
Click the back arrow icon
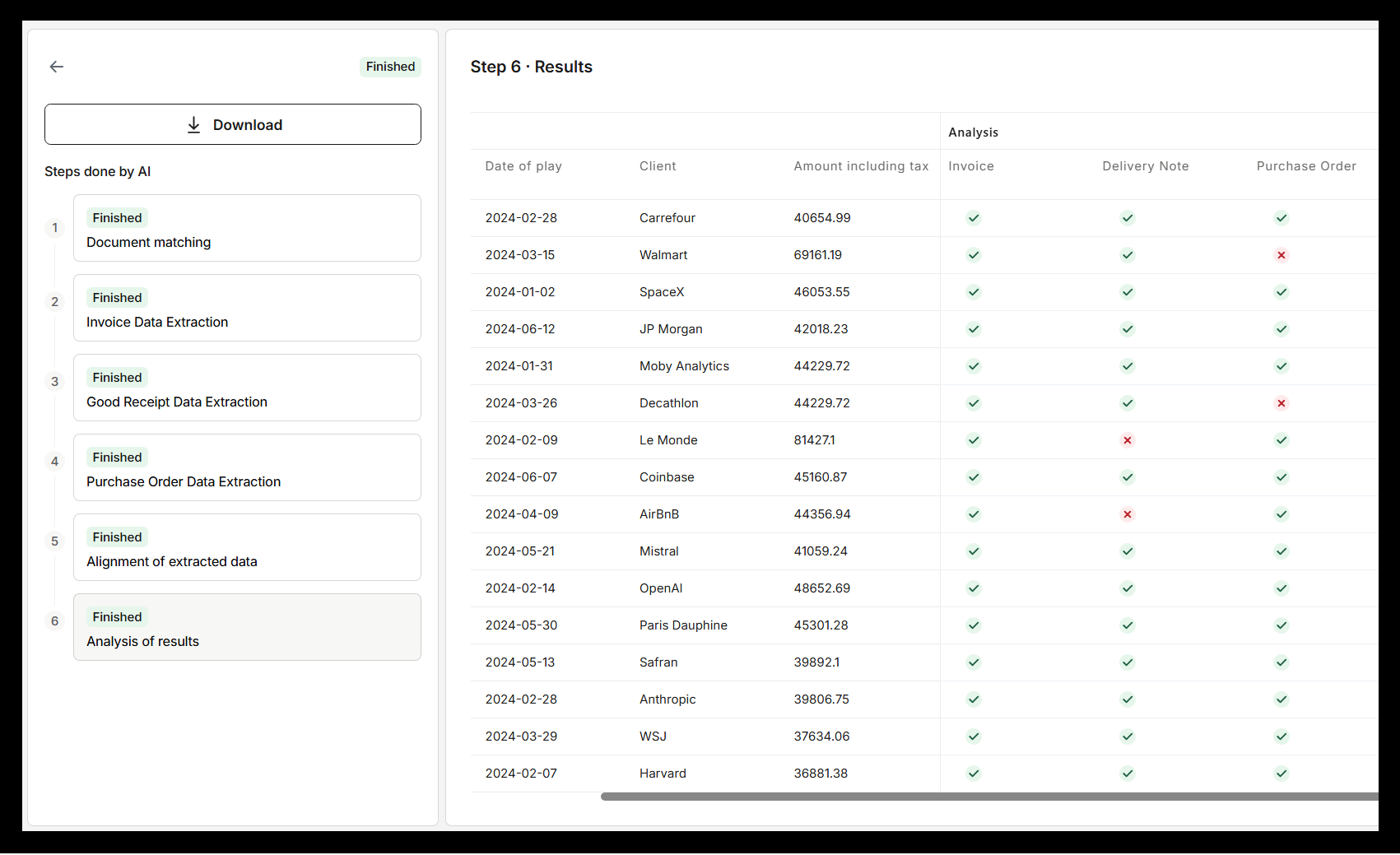[56, 67]
